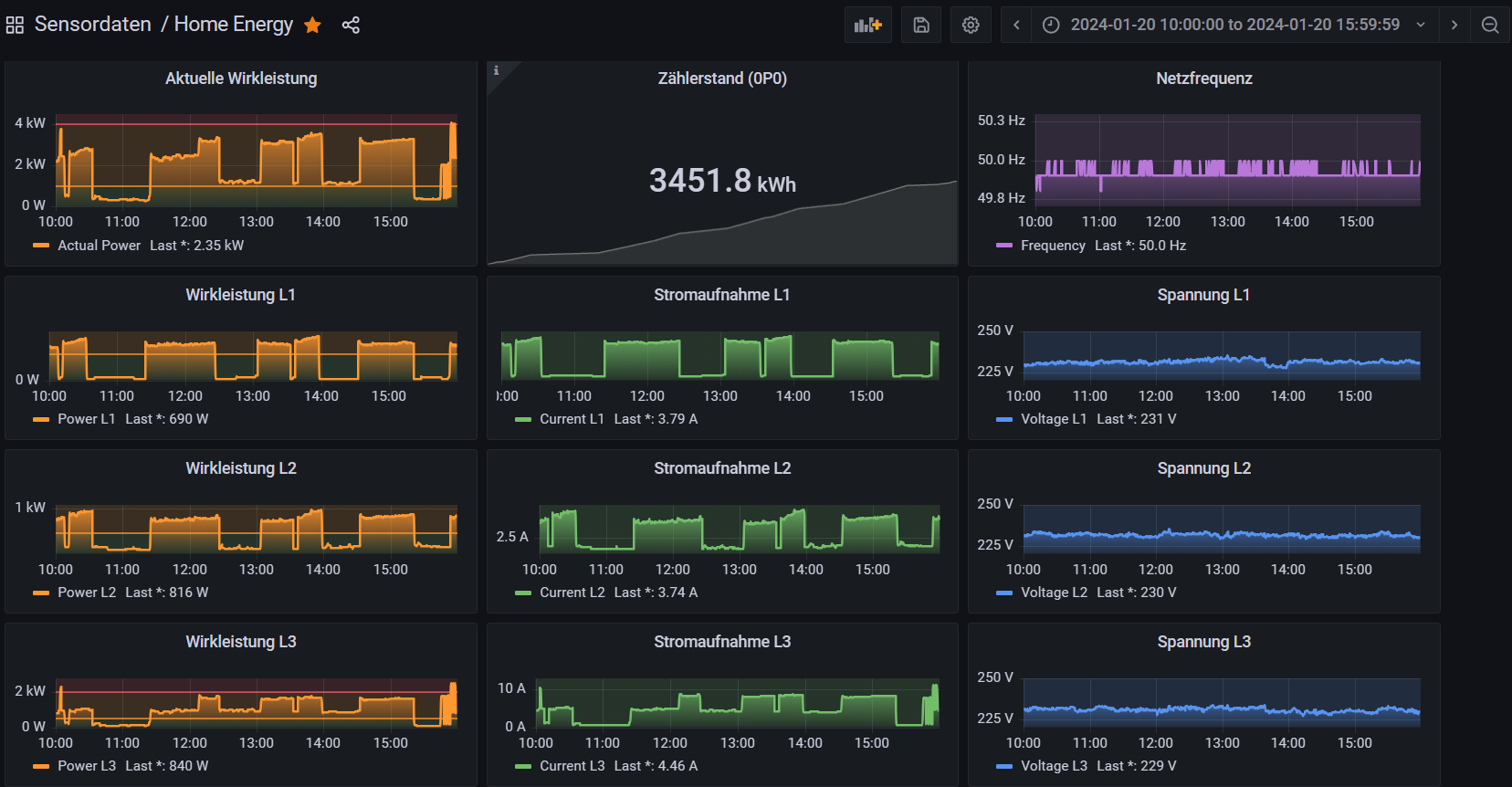The width and height of the screenshot is (1512, 787).
Task: Click the 4 kW axis label
Action: click(x=30, y=123)
